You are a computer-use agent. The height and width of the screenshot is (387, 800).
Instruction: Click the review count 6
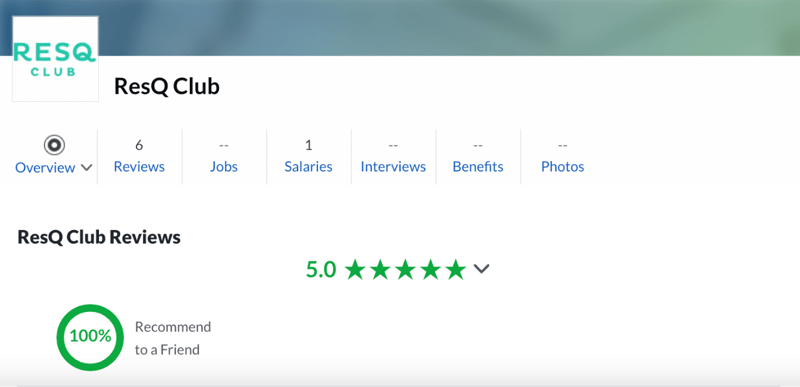coord(139,145)
